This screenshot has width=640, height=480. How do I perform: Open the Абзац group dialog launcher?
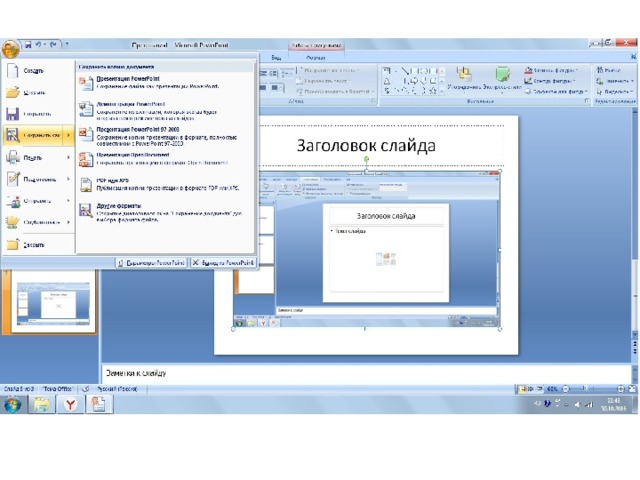[373, 101]
